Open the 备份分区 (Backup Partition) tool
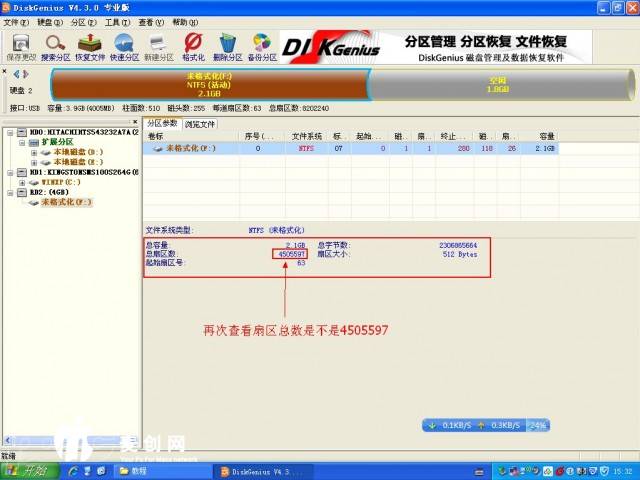This screenshot has width=640, height=480. point(262,44)
